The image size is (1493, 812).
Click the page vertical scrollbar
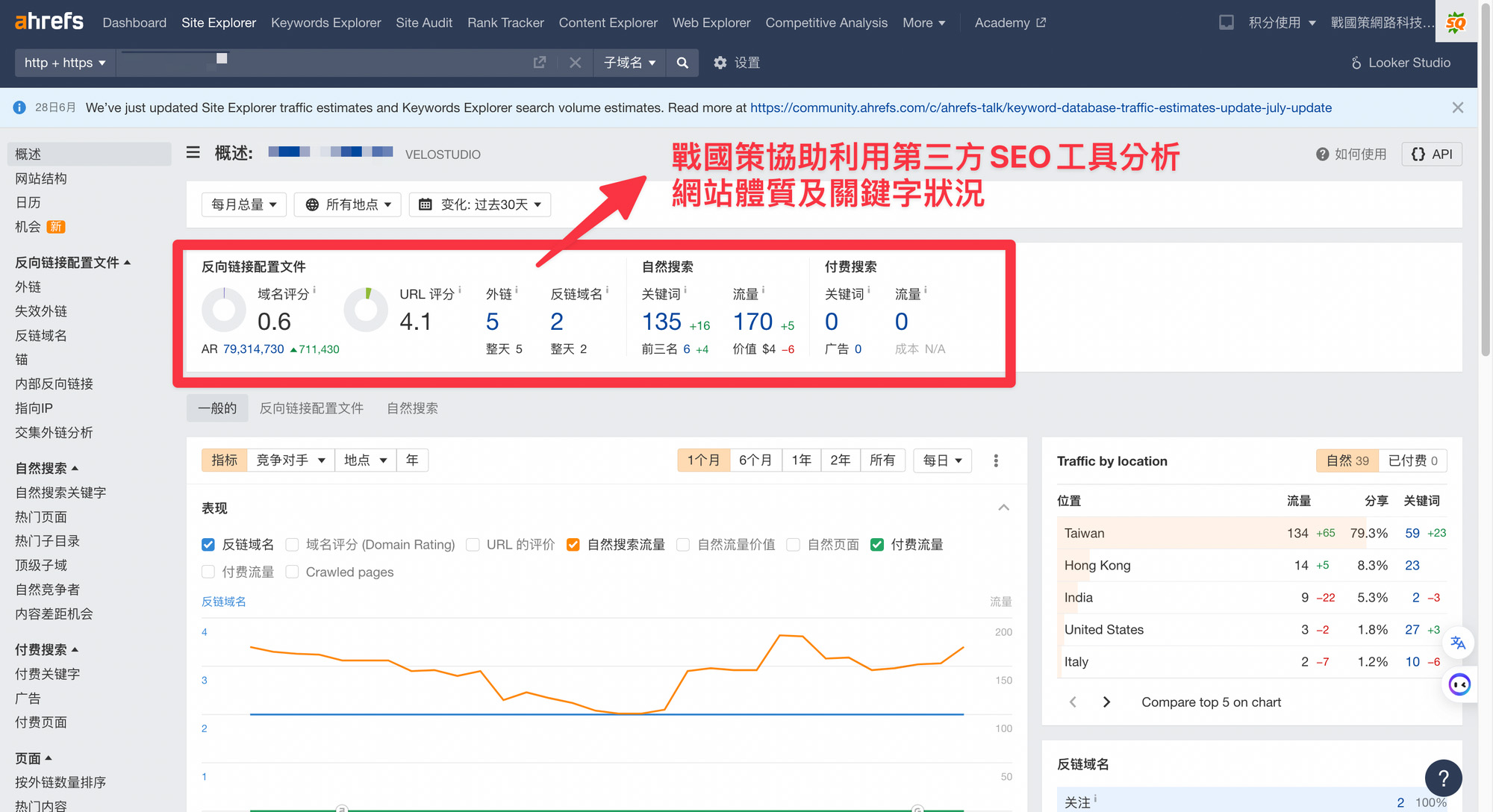(x=1486, y=179)
